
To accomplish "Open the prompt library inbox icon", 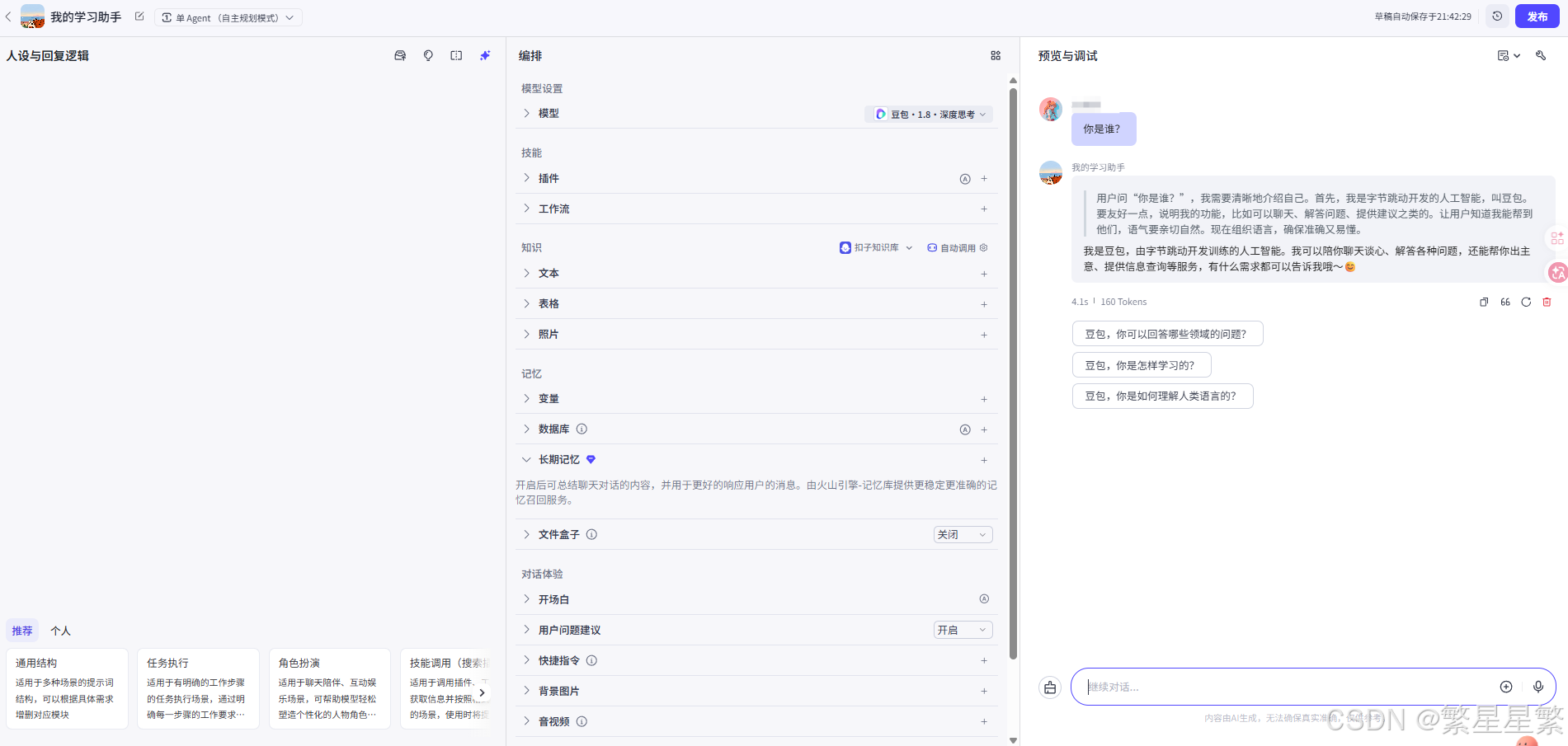I will (400, 55).
